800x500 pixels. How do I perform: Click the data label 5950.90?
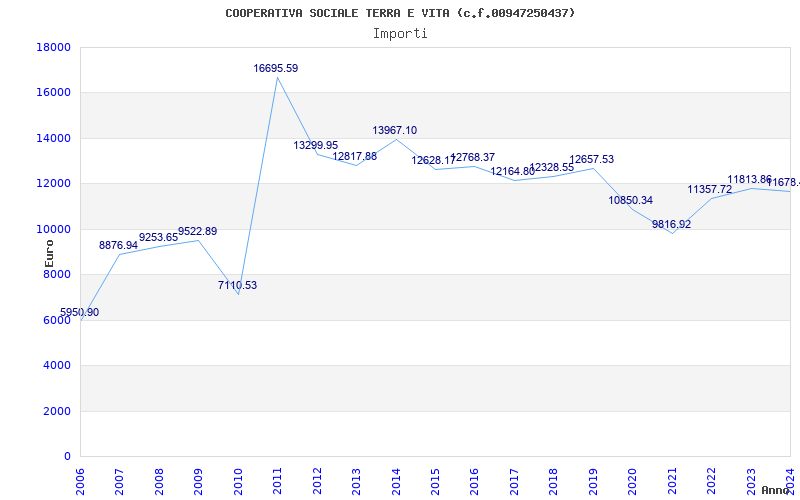80,312
